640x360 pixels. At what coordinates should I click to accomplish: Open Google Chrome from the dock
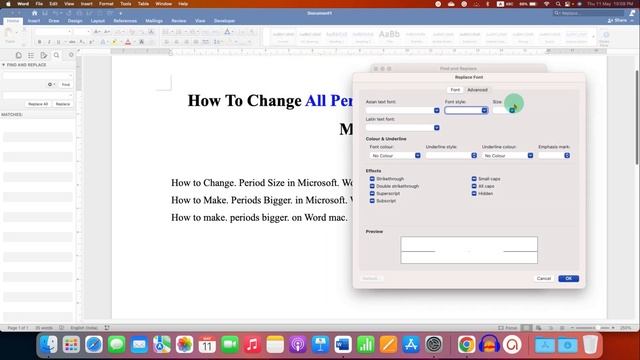click(x=466, y=344)
